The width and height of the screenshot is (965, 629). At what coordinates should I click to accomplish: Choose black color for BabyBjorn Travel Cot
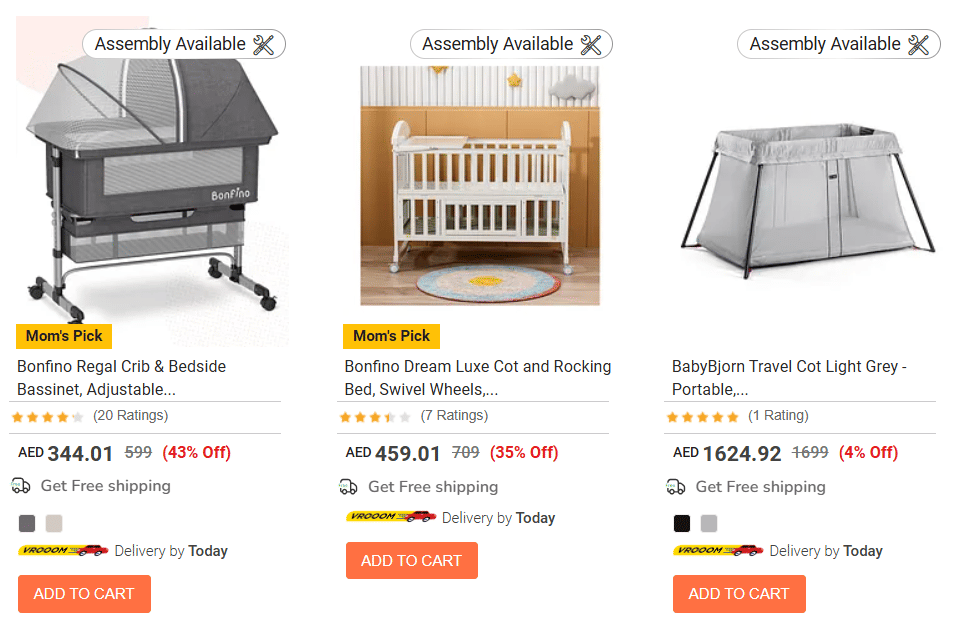pos(682,523)
